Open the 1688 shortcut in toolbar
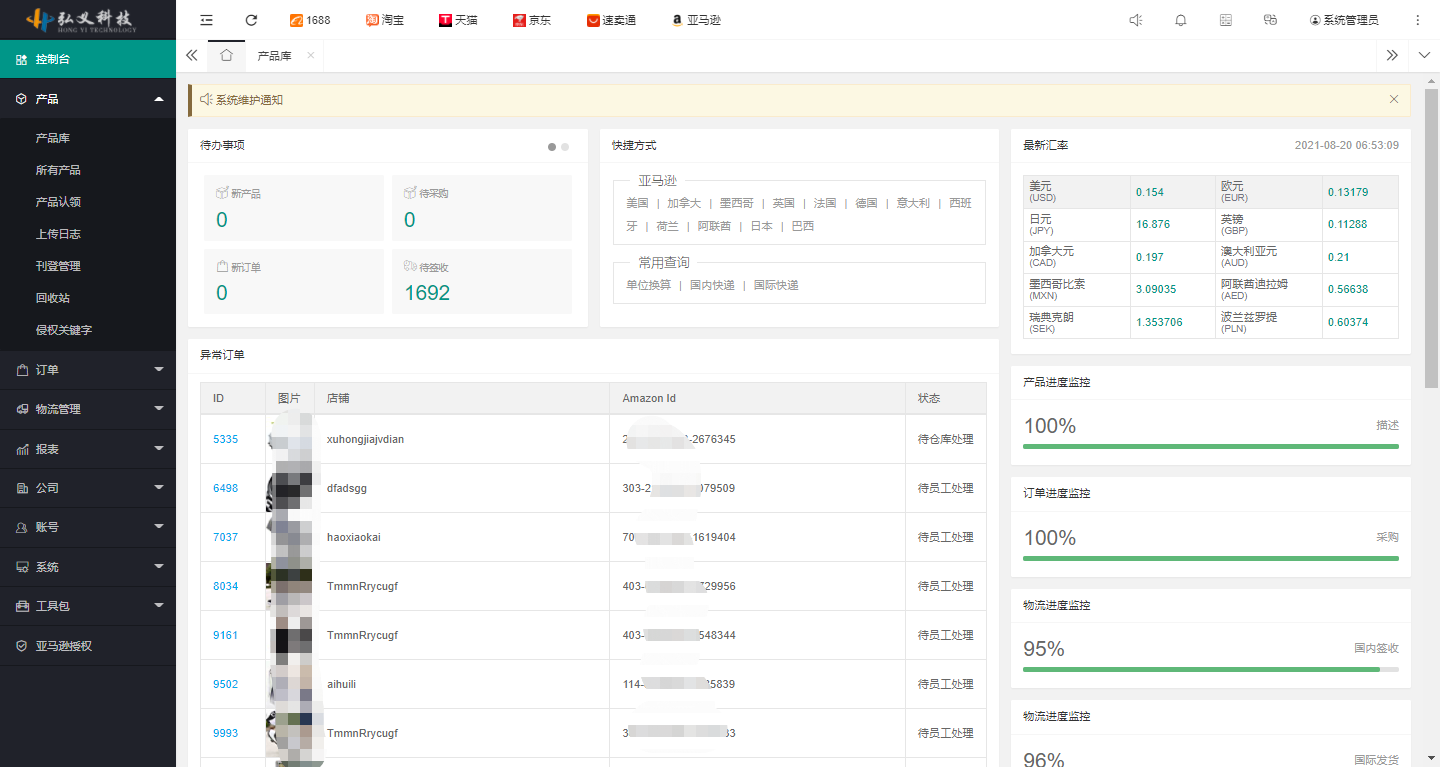The width and height of the screenshot is (1440, 767). click(310, 20)
